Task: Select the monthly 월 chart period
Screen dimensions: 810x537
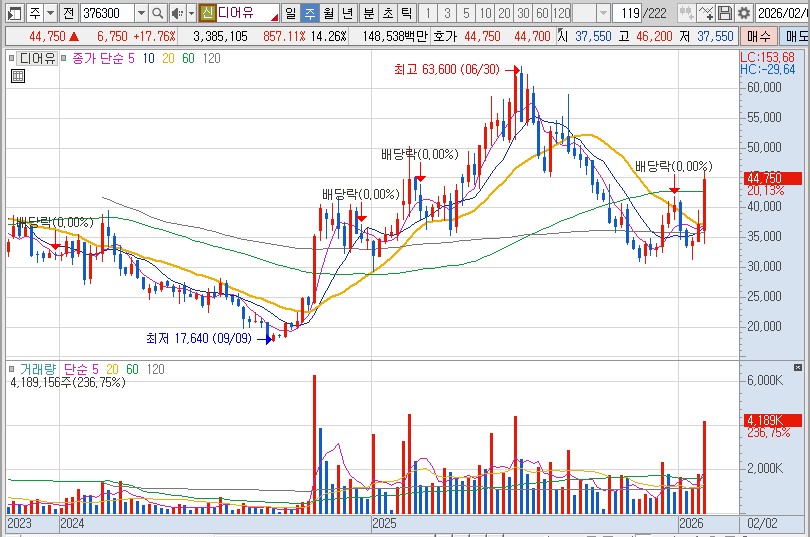Action: [329, 13]
